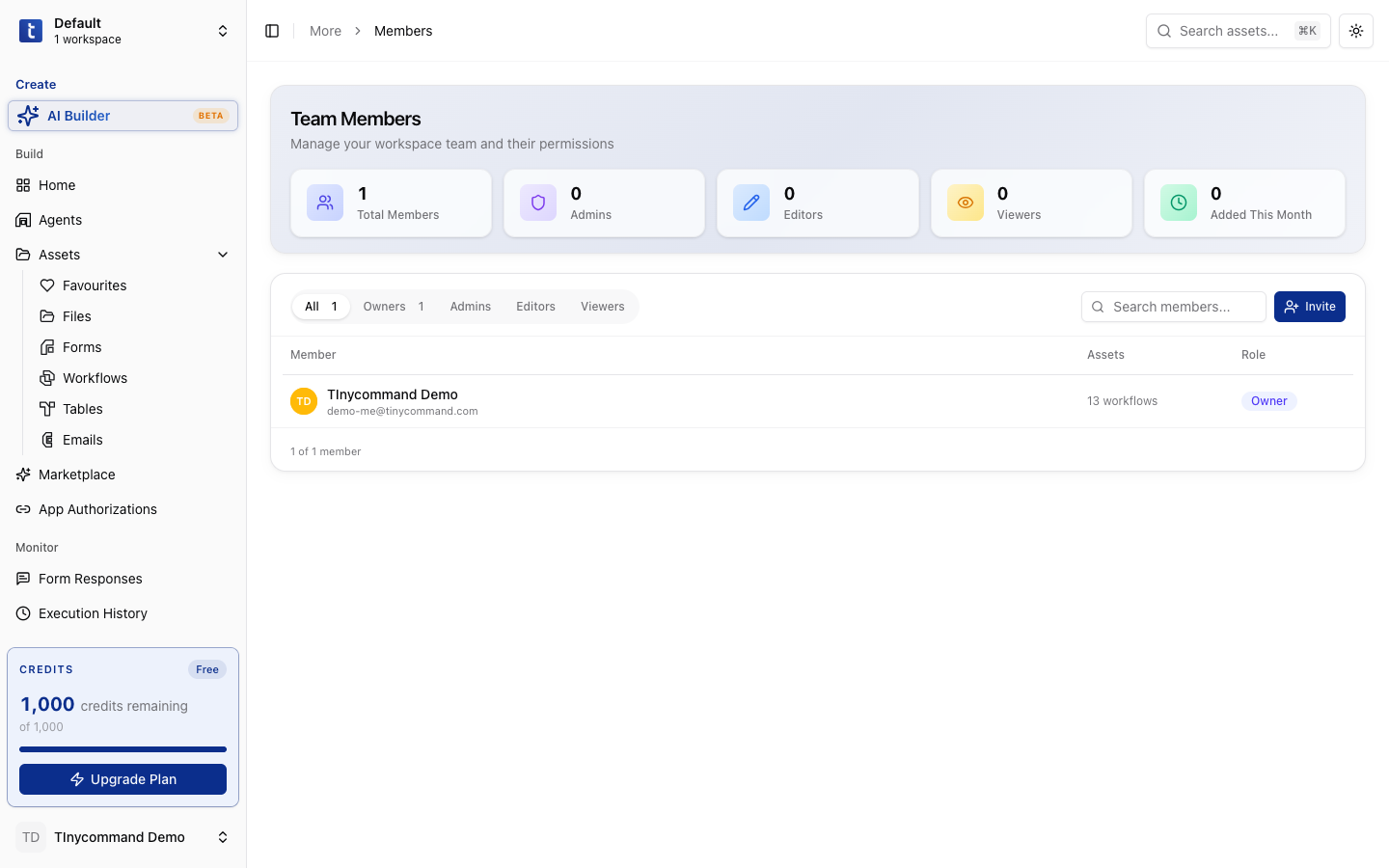Click the Free plan badge

(x=207, y=669)
